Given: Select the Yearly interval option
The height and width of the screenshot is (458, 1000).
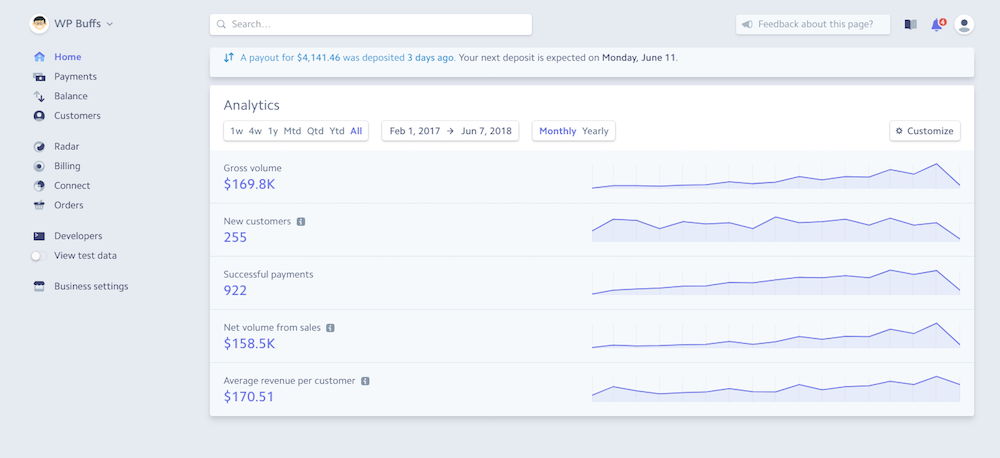Looking at the screenshot, I should coord(595,131).
